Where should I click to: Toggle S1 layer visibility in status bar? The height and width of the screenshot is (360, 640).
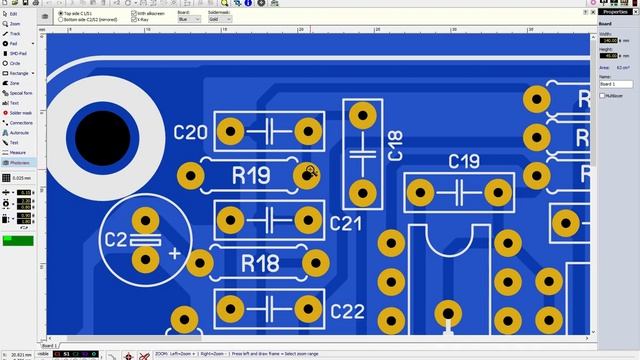pyautogui.click(x=67, y=354)
